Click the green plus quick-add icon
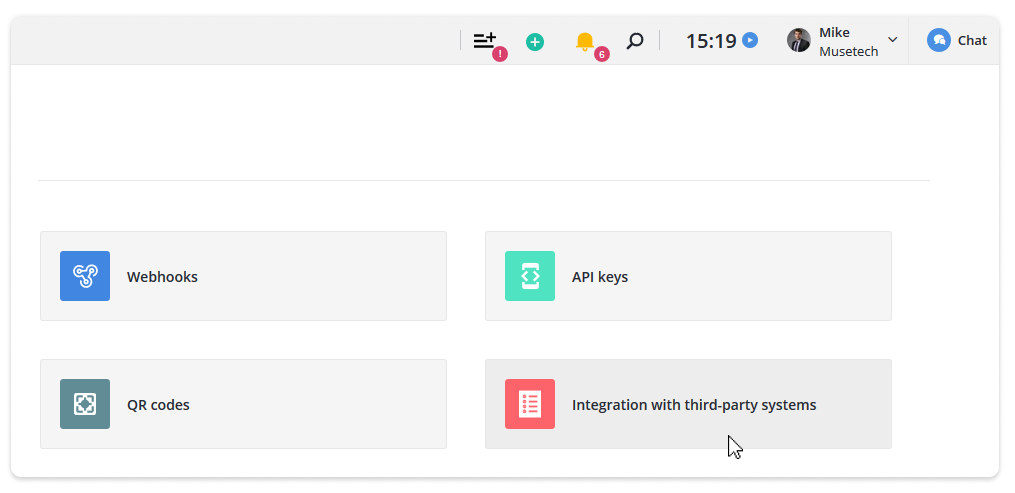This screenshot has width=1015, height=493. pos(535,42)
